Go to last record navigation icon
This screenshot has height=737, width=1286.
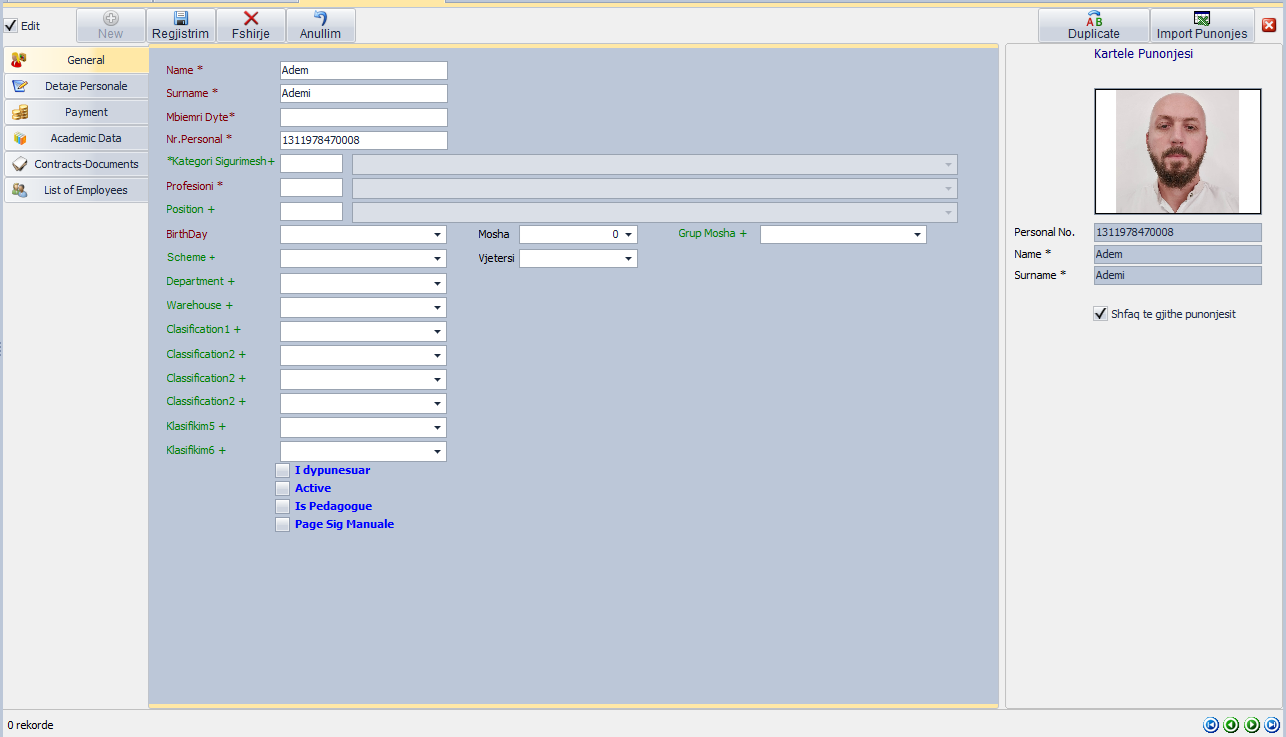click(x=1272, y=725)
